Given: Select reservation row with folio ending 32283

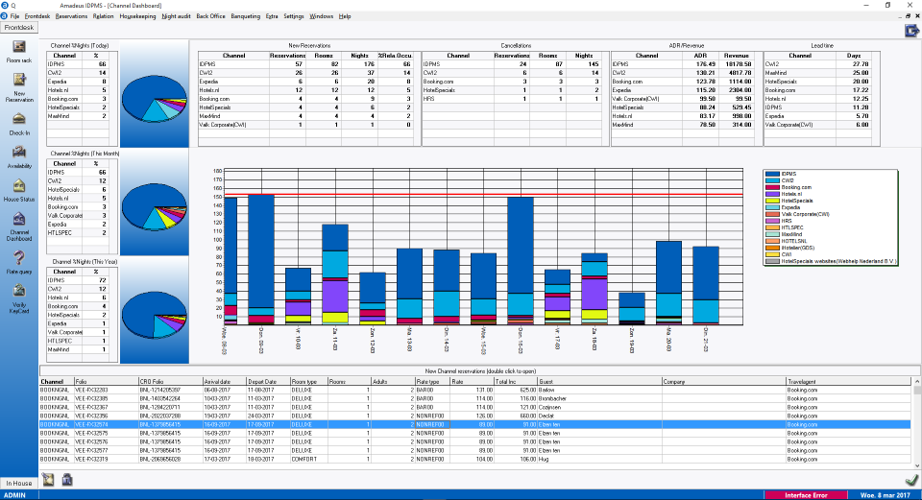Looking at the screenshot, I should tap(475, 390).
